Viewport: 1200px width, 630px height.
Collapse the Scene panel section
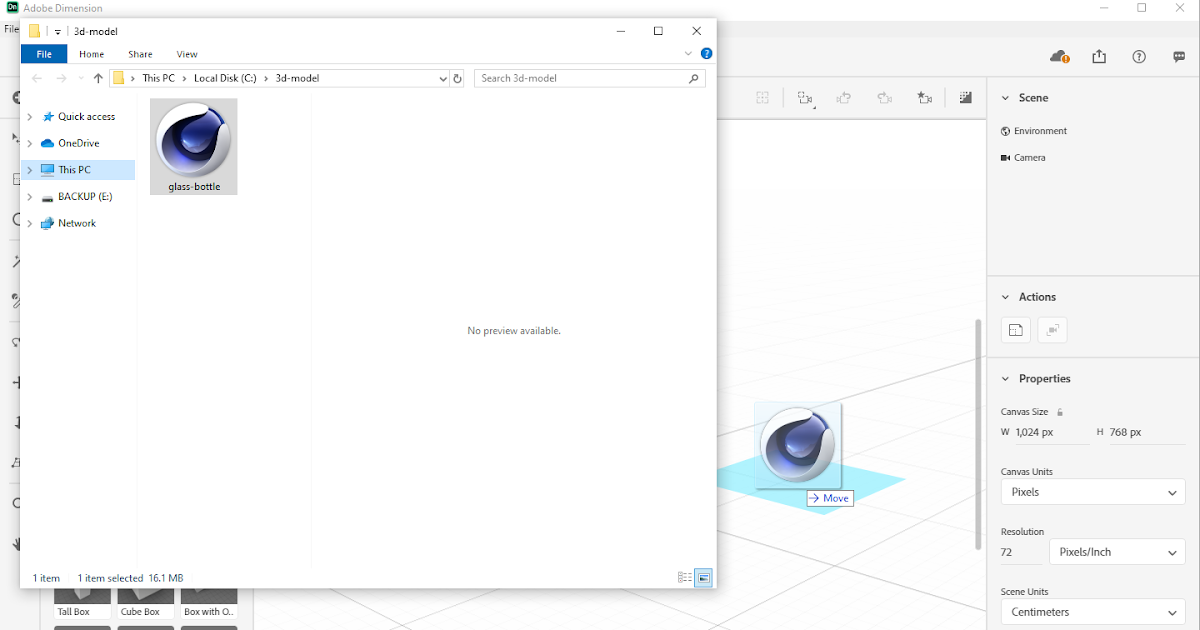coord(1006,98)
